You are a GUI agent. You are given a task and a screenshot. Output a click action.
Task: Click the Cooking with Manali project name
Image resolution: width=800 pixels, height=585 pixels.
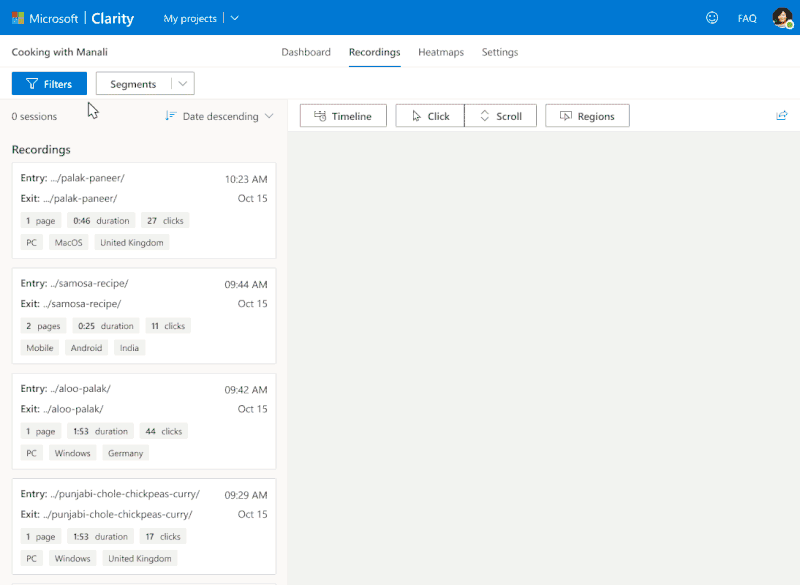[60, 52]
